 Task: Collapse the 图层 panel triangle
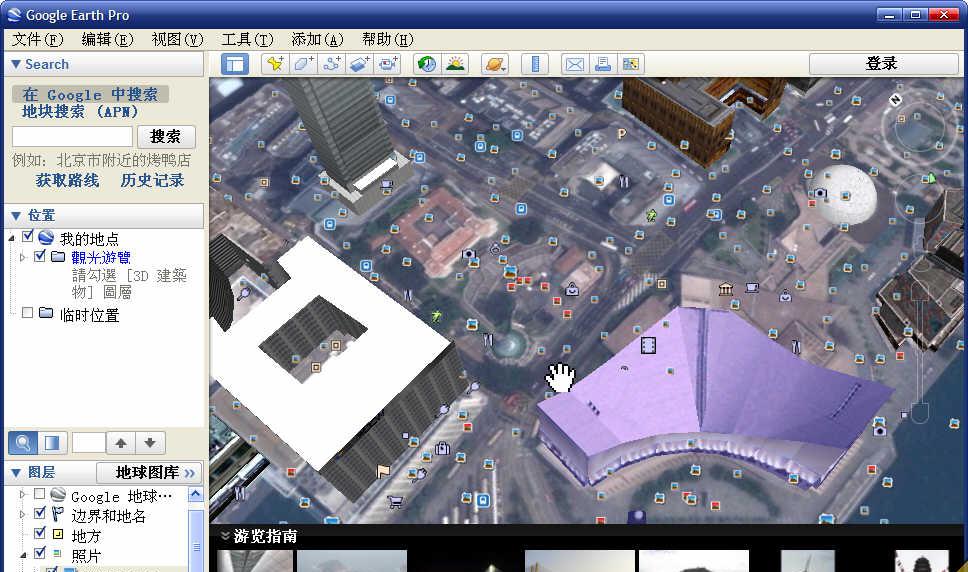pyautogui.click(x=16, y=473)
